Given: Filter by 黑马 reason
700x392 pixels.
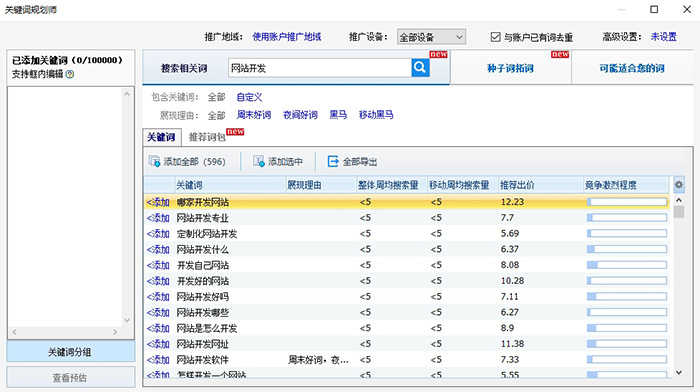Looking at the screenshot, I should [338, 115].
